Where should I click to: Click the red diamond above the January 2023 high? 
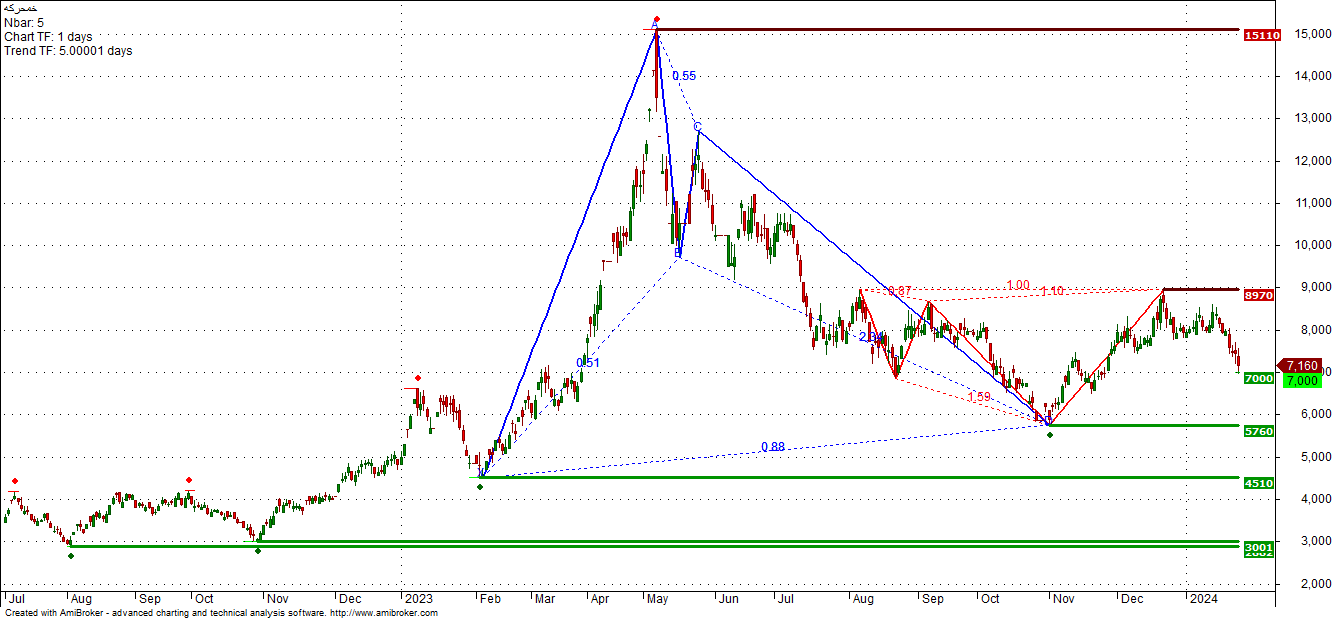coord(418,378)
